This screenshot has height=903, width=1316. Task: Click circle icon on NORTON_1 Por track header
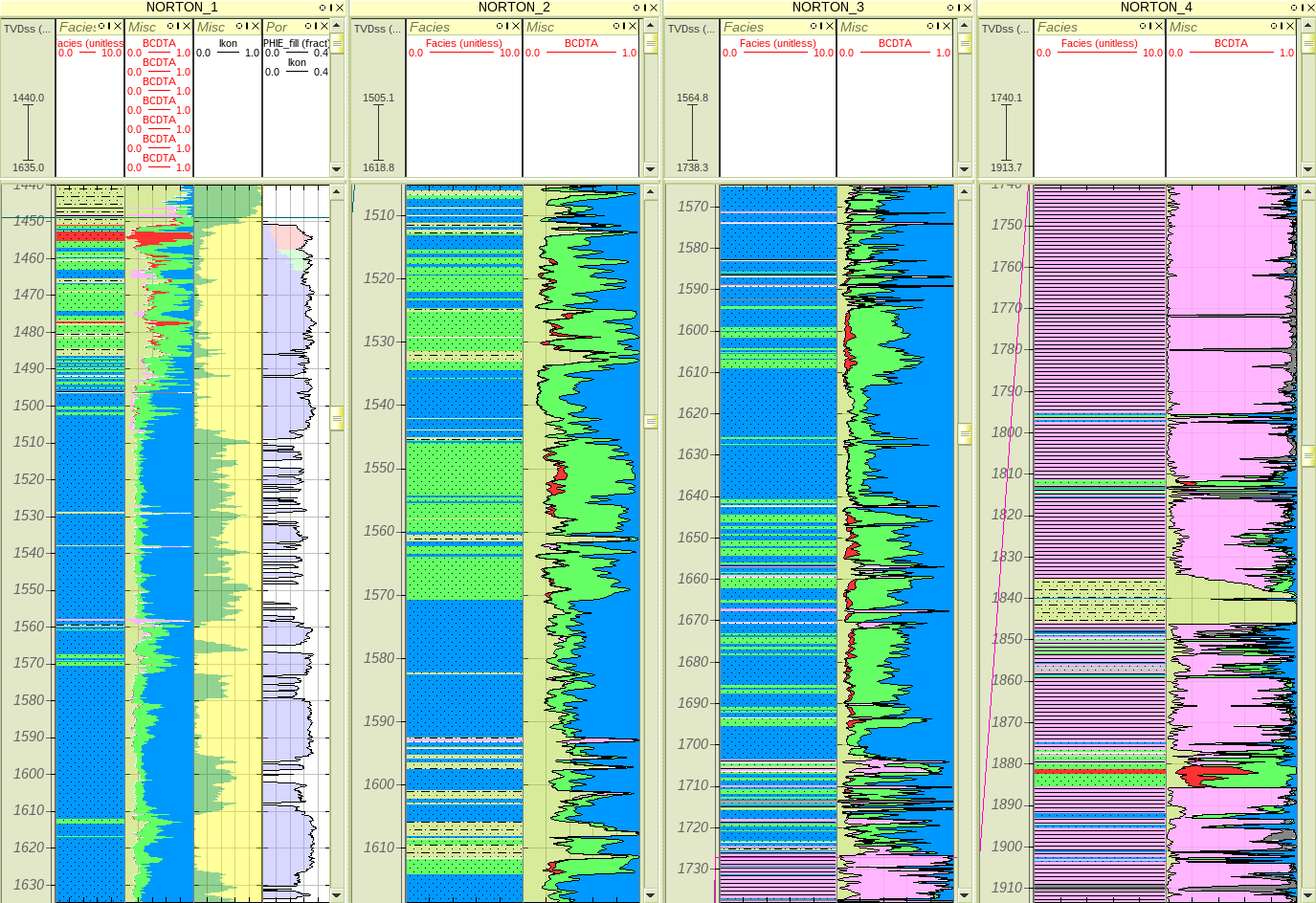[x=308, y=26]
